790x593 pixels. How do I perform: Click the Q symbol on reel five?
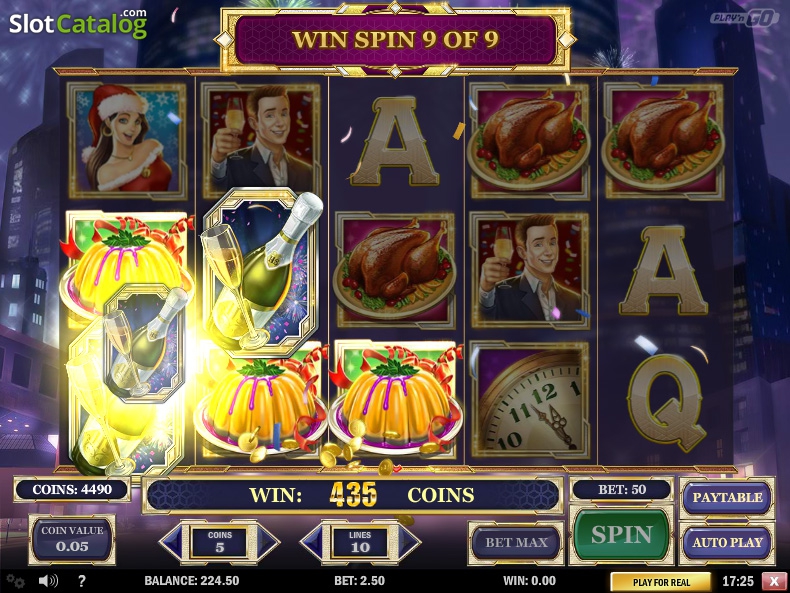coord(665,403)
